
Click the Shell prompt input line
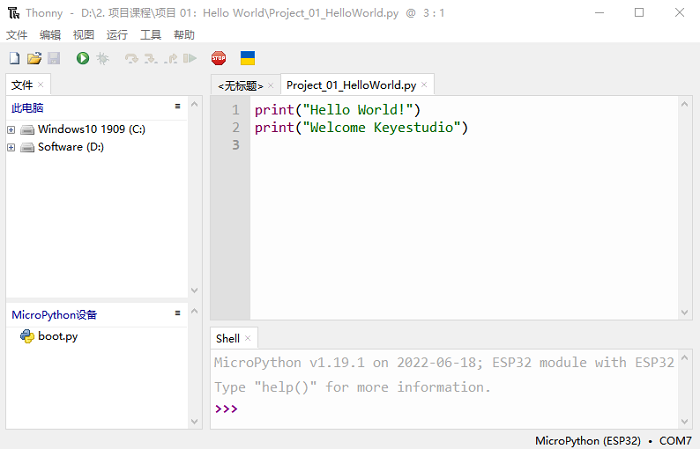[450, 410]
